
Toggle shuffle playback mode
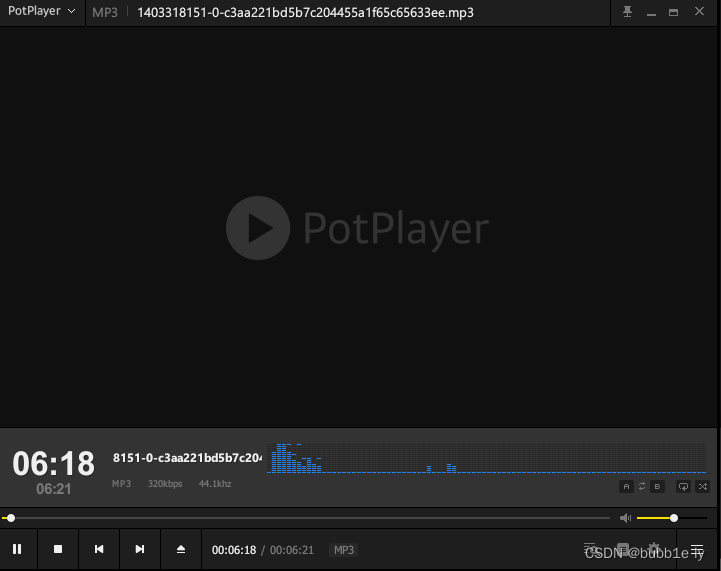click(703, 486)
